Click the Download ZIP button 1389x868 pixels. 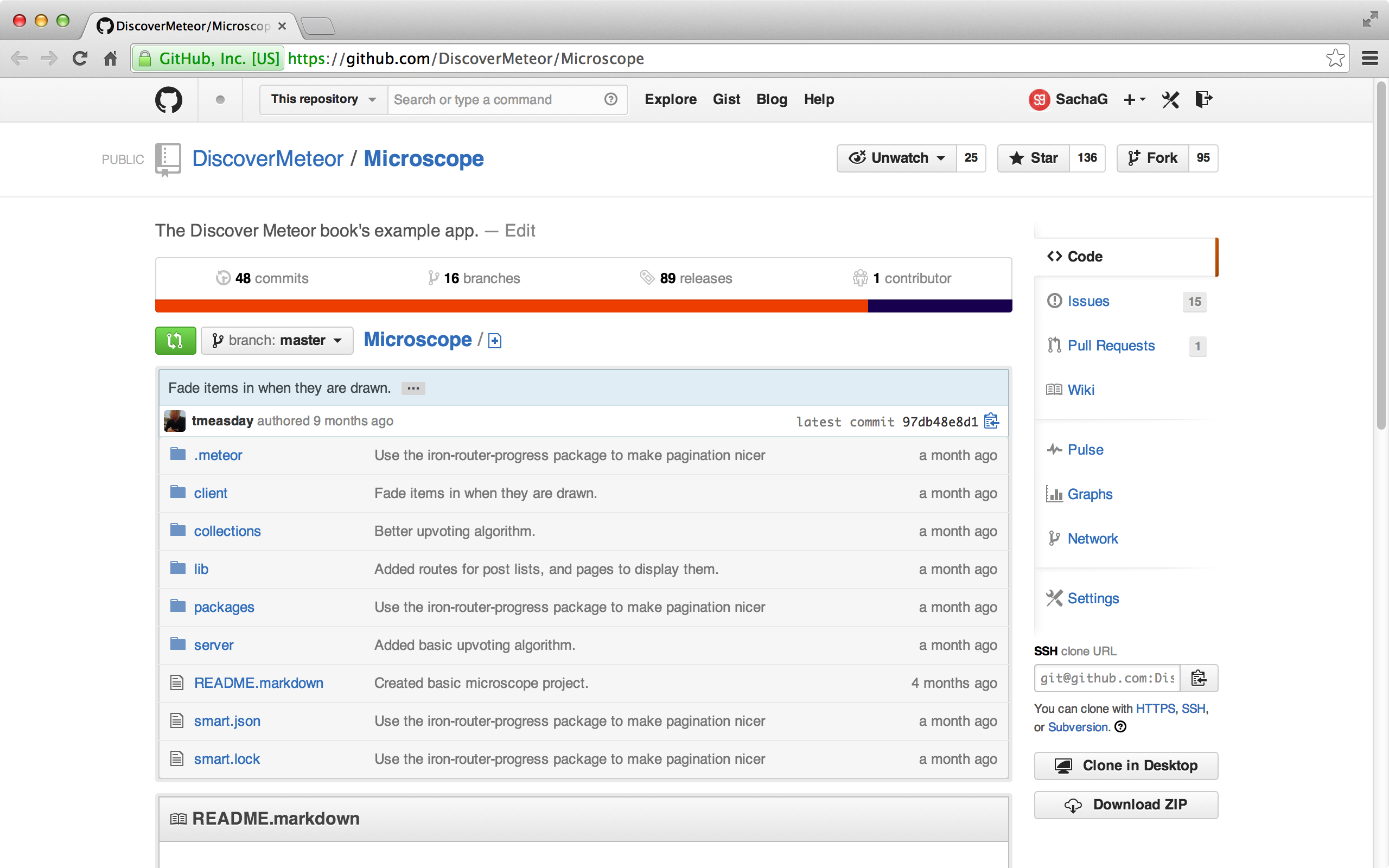tap(1125, 805)
